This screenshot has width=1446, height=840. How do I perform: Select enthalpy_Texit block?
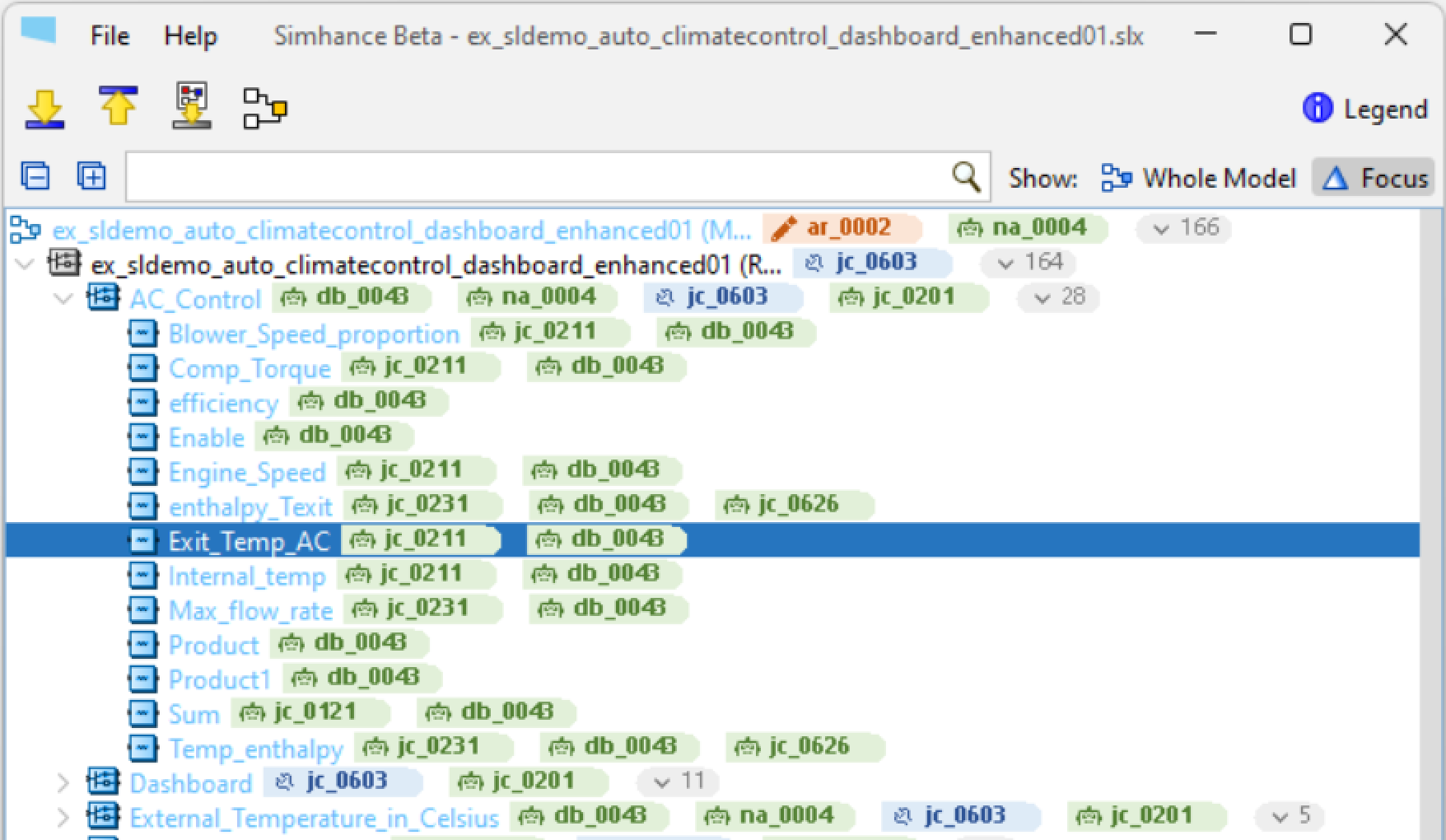click(250, 506)
